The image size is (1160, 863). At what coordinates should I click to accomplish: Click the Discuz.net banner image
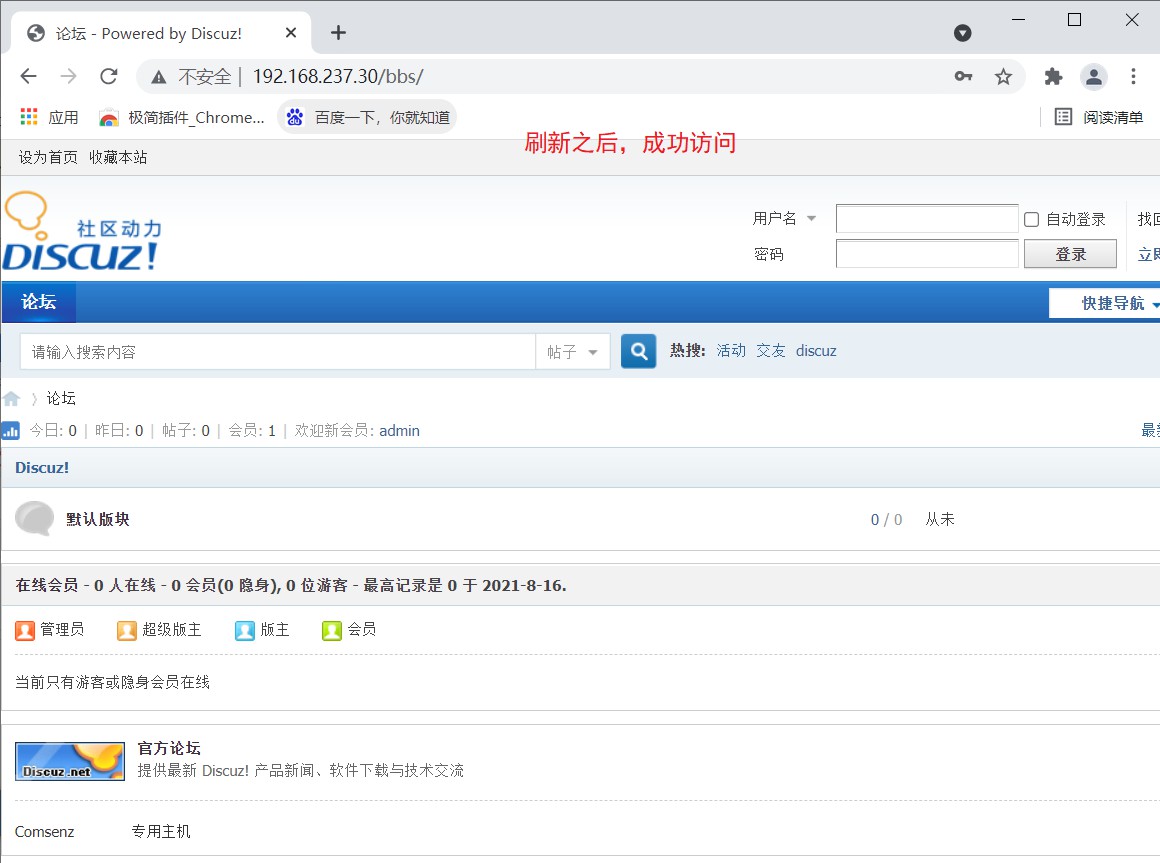click(x=70, y=762)
